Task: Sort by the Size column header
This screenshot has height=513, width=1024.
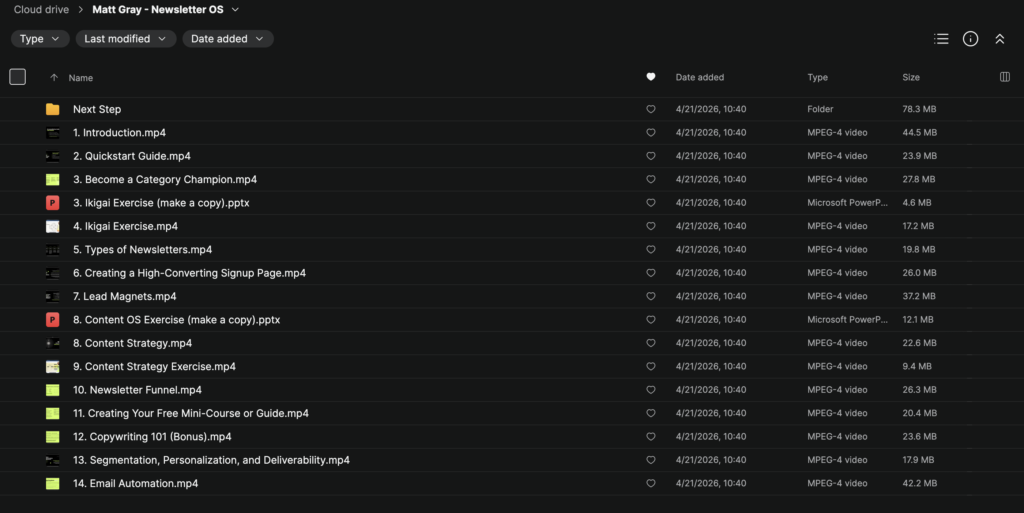Action: tap(910, 77)
